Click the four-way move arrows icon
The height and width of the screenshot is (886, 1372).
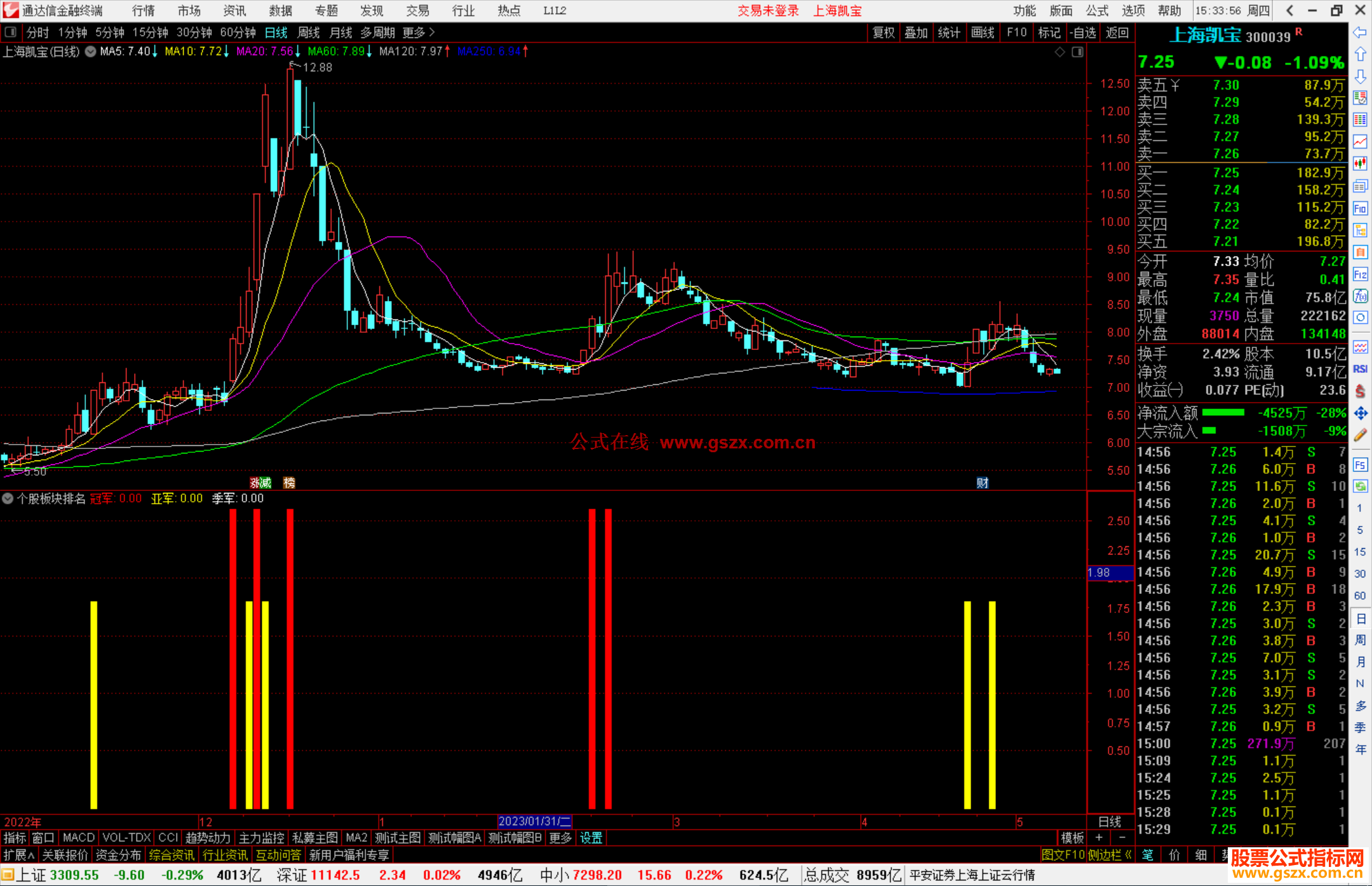pyautogui.click(x=1360, y=413)
